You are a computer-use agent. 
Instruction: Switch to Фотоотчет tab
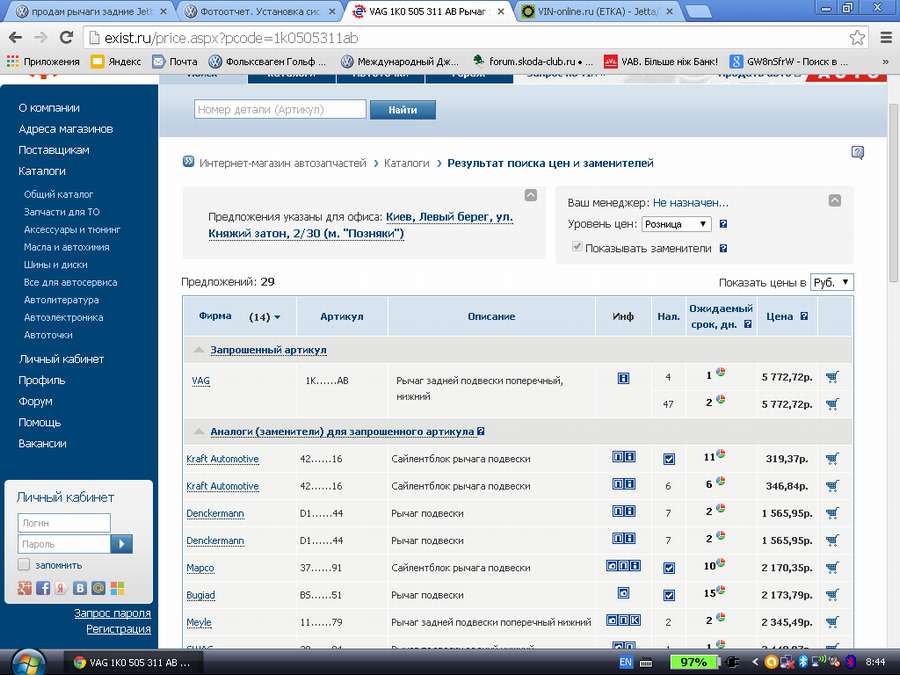260,11
